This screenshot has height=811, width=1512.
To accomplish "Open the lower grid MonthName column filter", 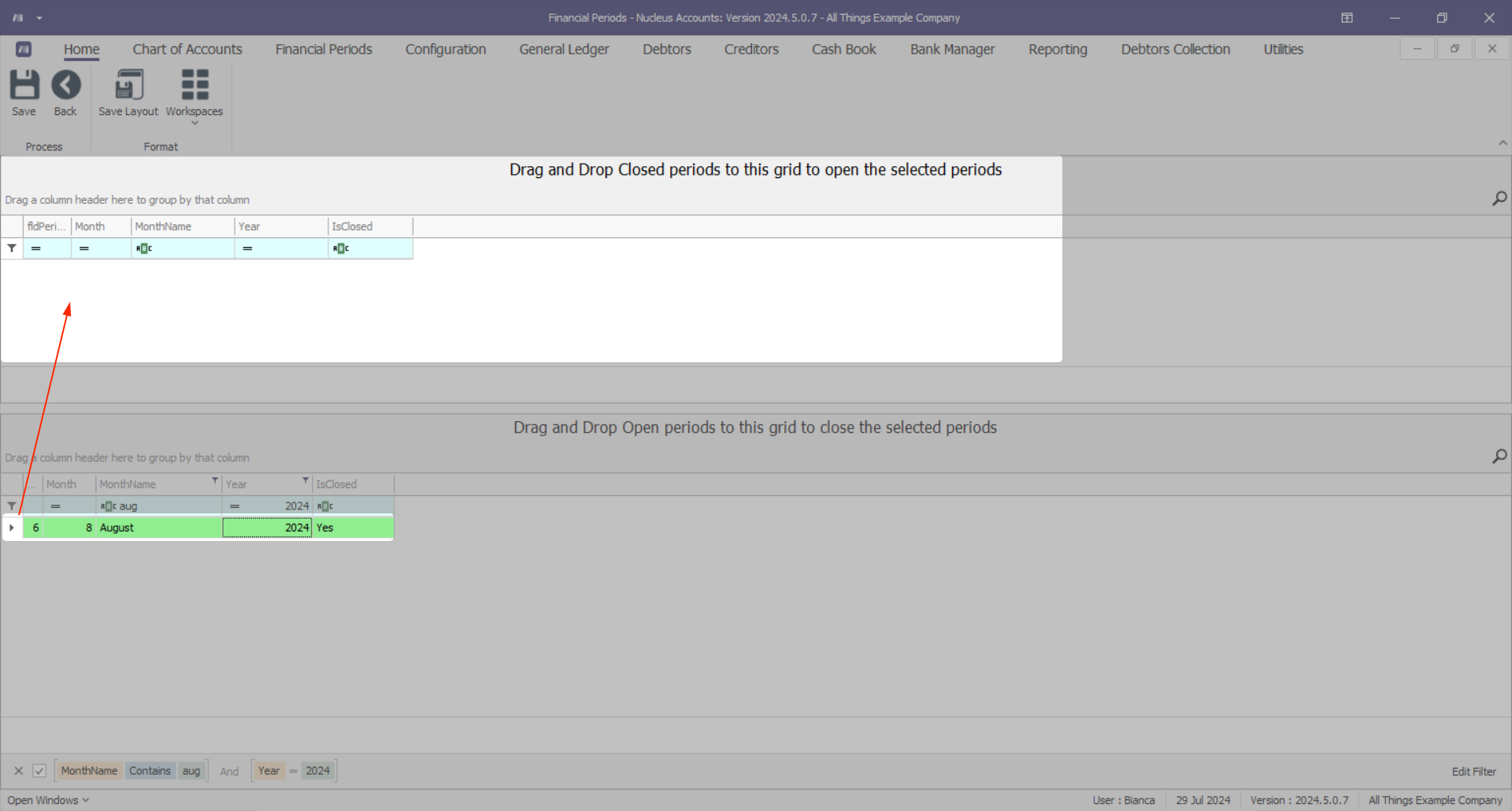I will (214, 480).
